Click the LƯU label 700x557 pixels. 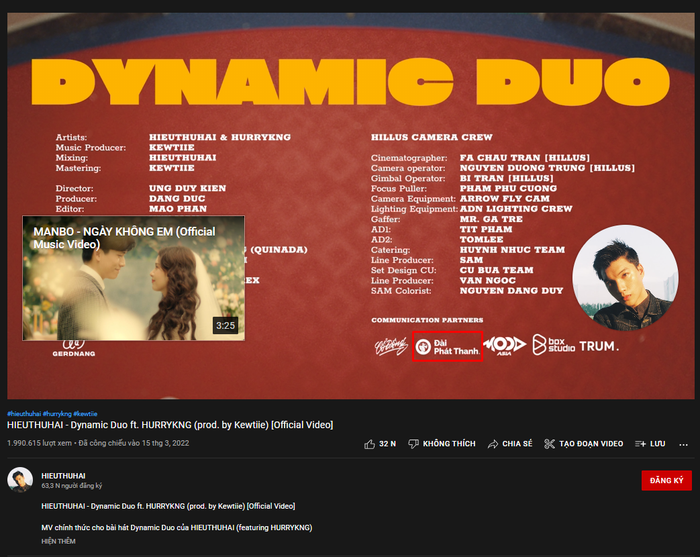click(658, 444)
